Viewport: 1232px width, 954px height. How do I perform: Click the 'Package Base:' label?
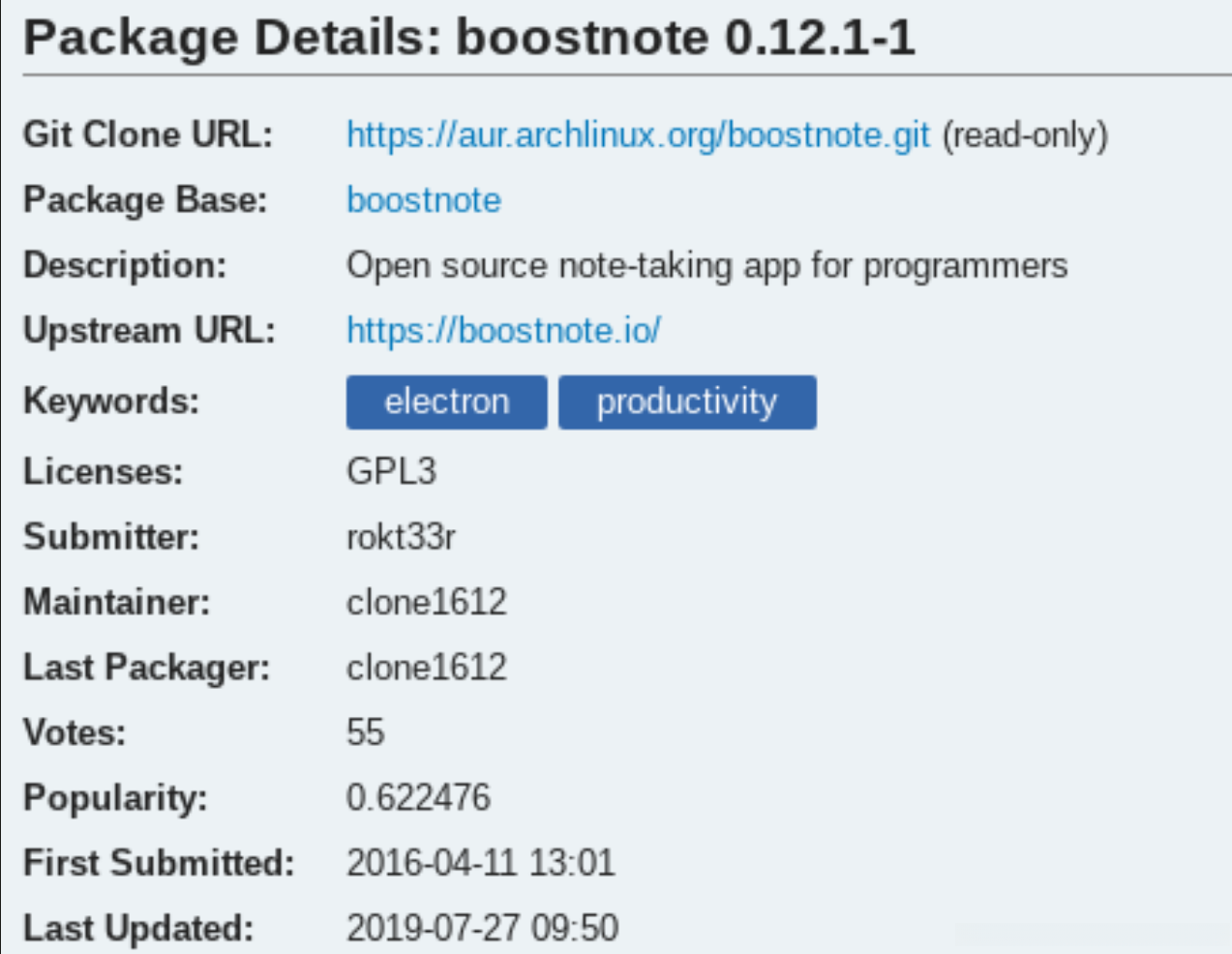tap(145, 200)
